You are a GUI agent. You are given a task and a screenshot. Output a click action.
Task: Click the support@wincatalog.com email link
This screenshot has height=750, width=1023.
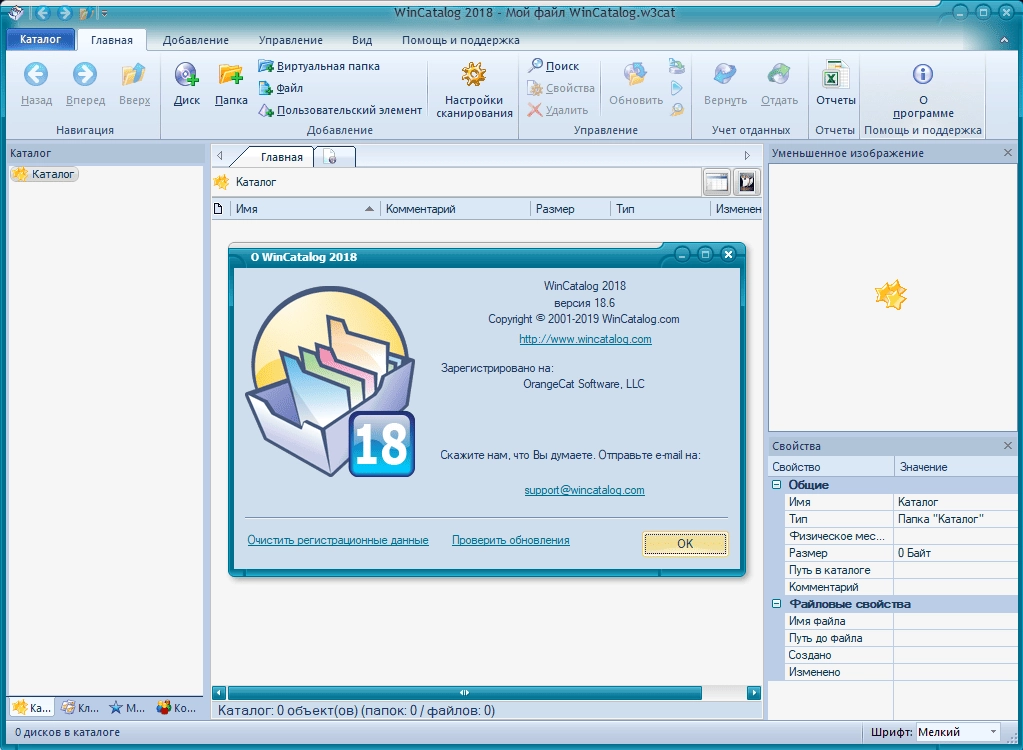(585, 490)
